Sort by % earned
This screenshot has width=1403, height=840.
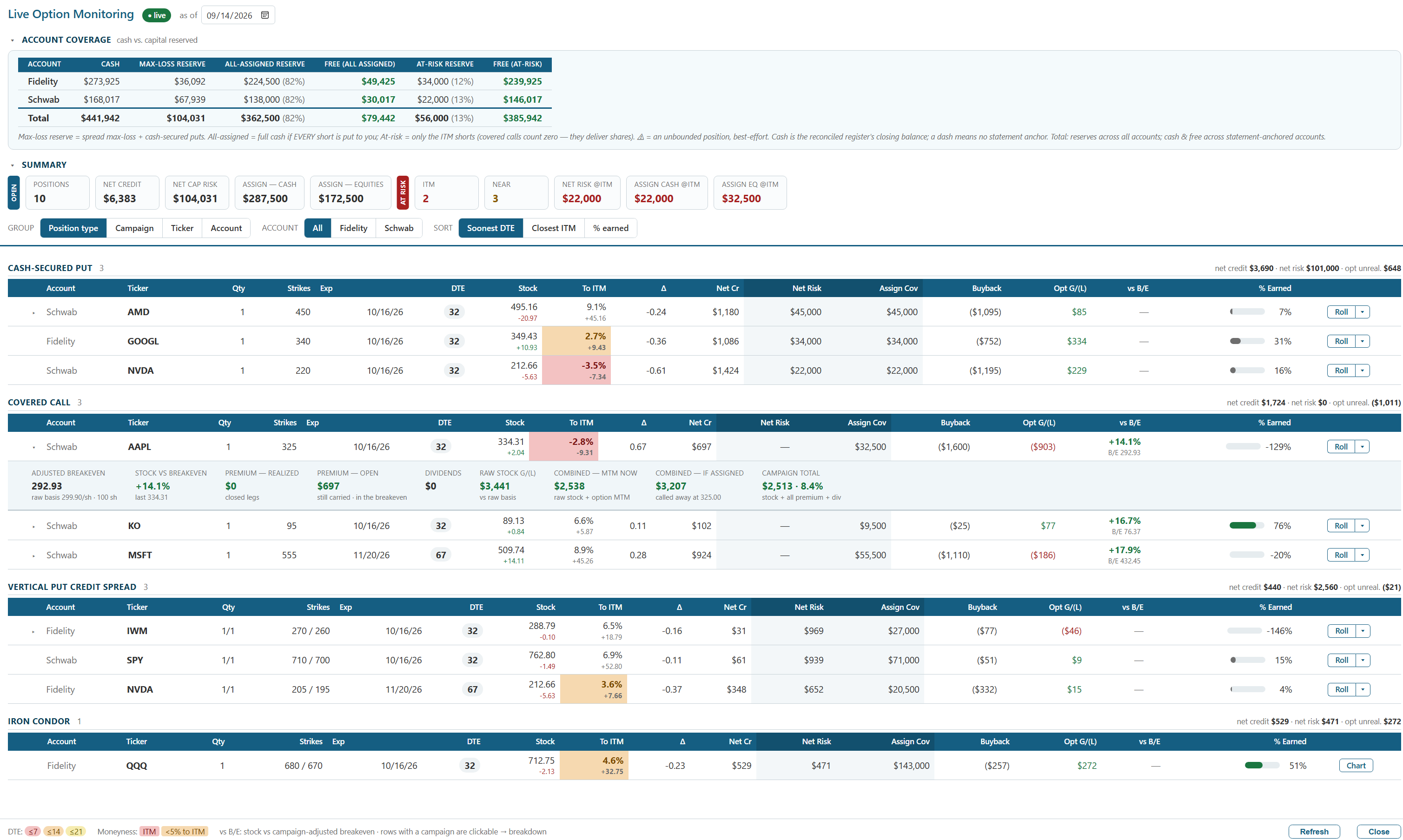click(x=611, y=228)
